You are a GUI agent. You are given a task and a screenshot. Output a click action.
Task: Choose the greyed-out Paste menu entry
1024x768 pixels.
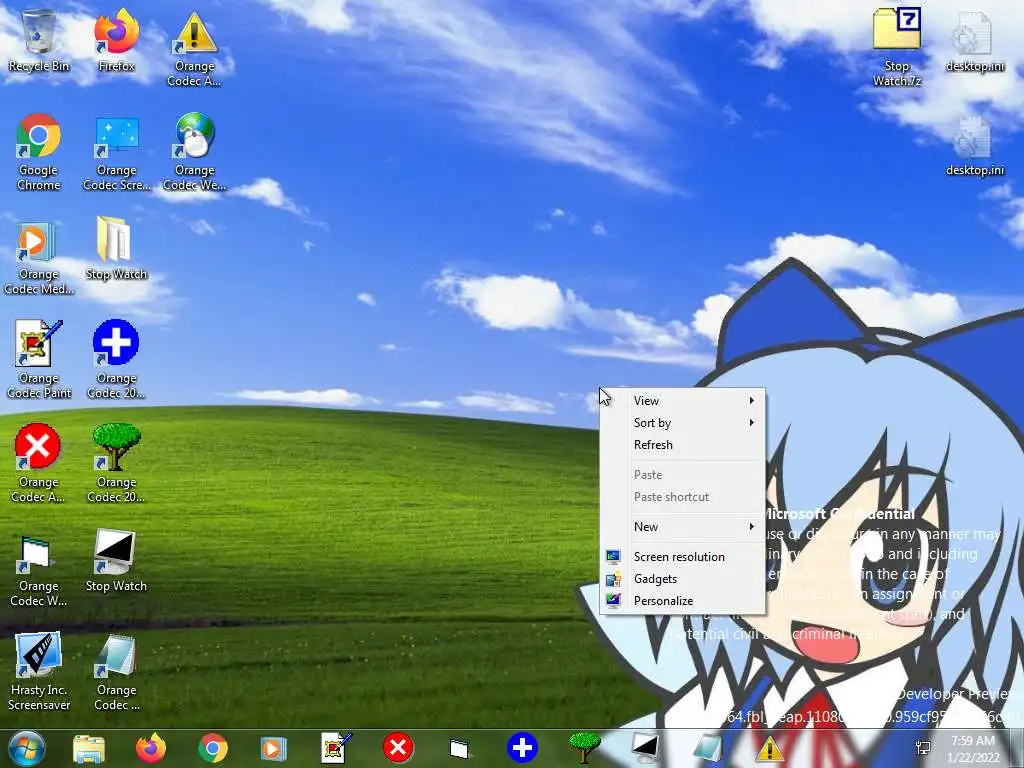click(x=682, y=475)
